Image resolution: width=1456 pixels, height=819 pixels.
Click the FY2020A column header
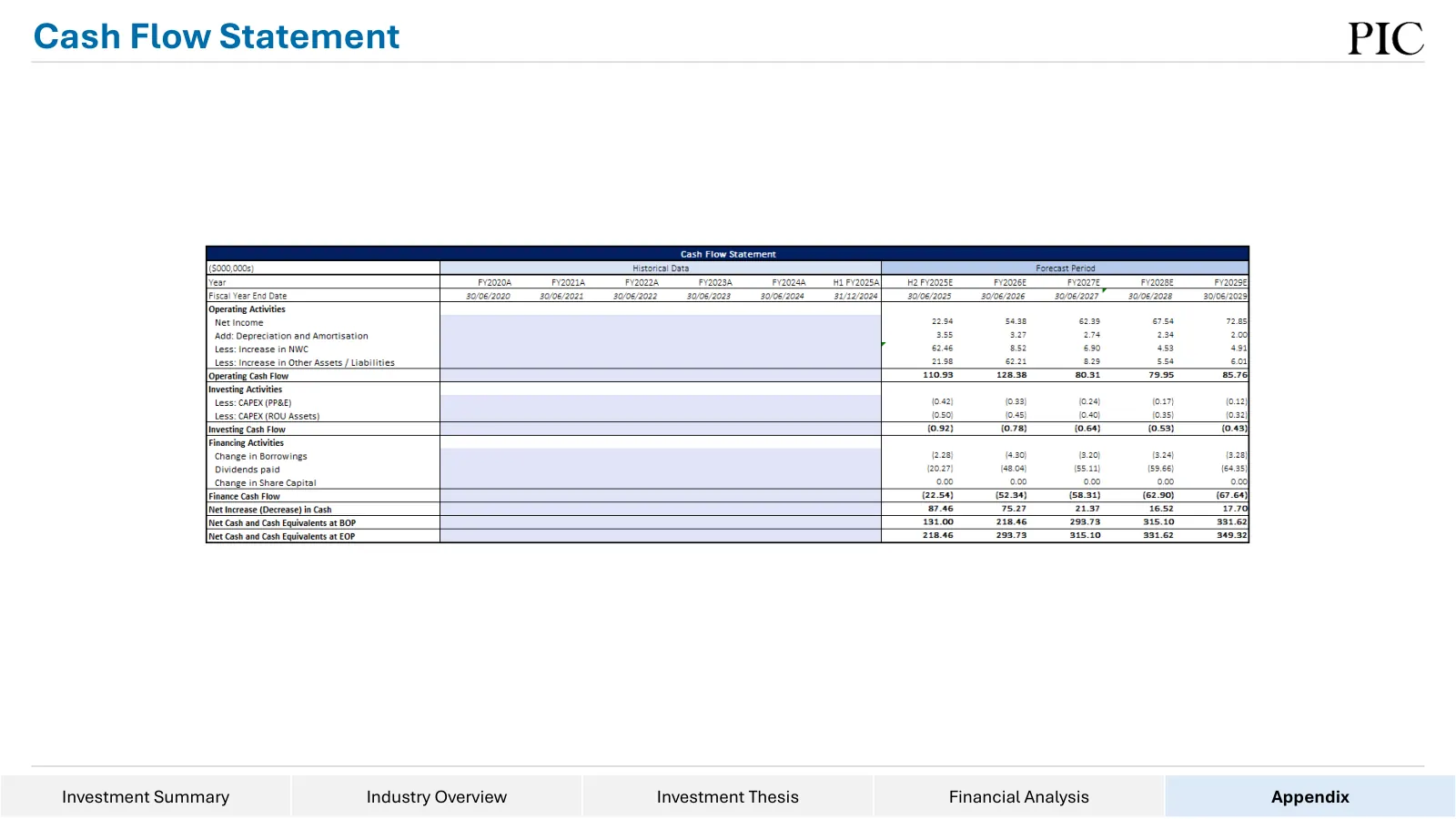[x=494, y=282]
